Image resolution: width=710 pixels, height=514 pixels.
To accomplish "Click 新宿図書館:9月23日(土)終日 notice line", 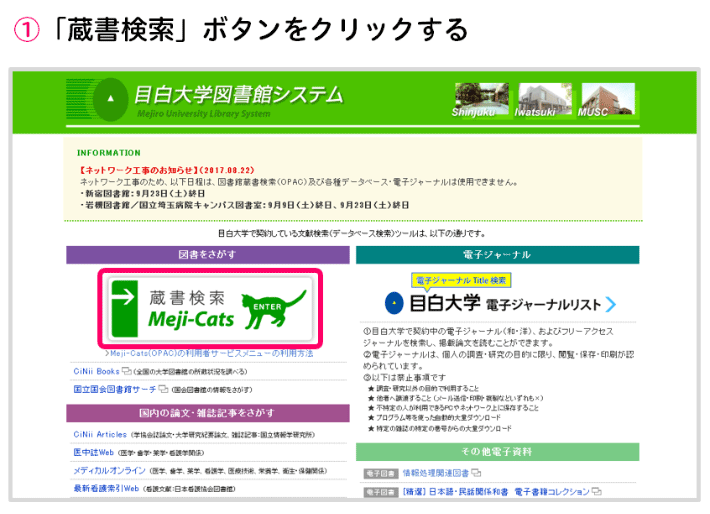I will 143,194.
